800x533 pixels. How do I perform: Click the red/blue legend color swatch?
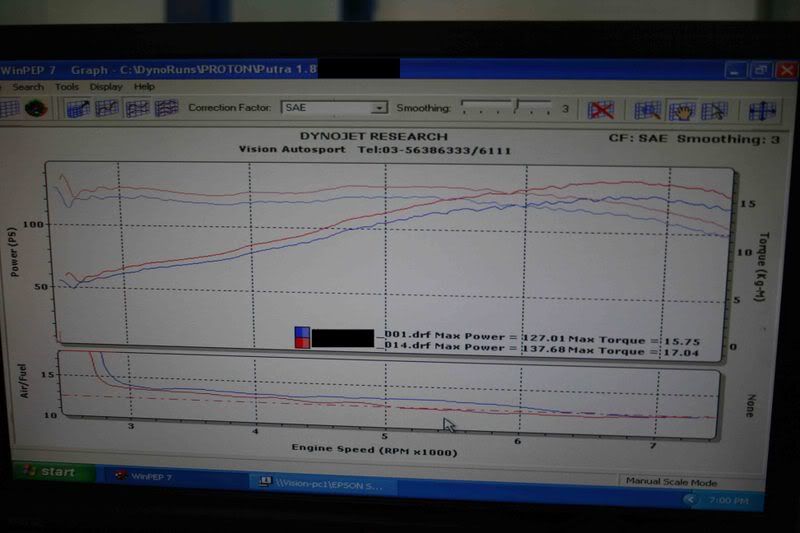[302, 337]
